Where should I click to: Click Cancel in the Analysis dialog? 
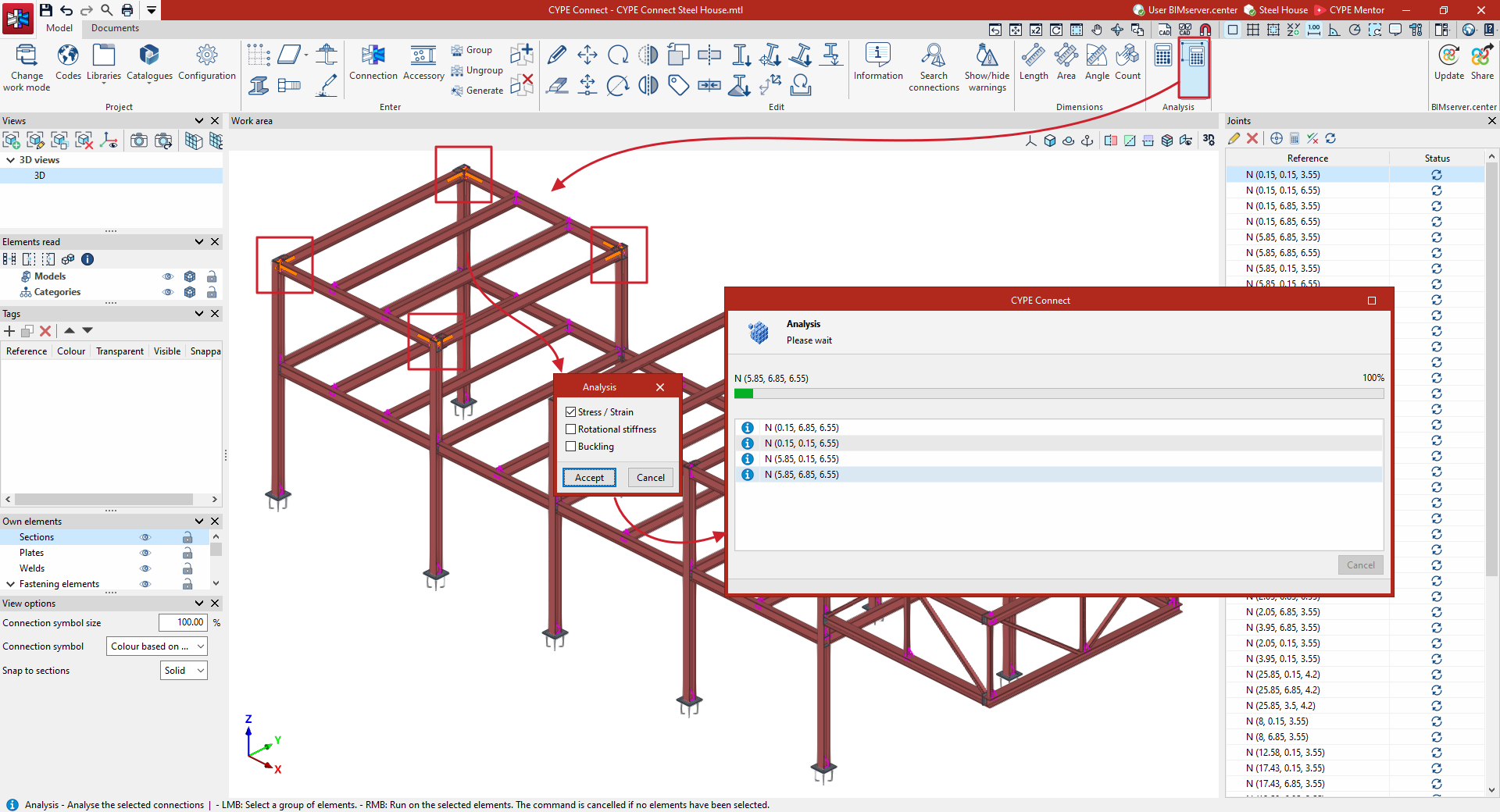click(650, 478)
